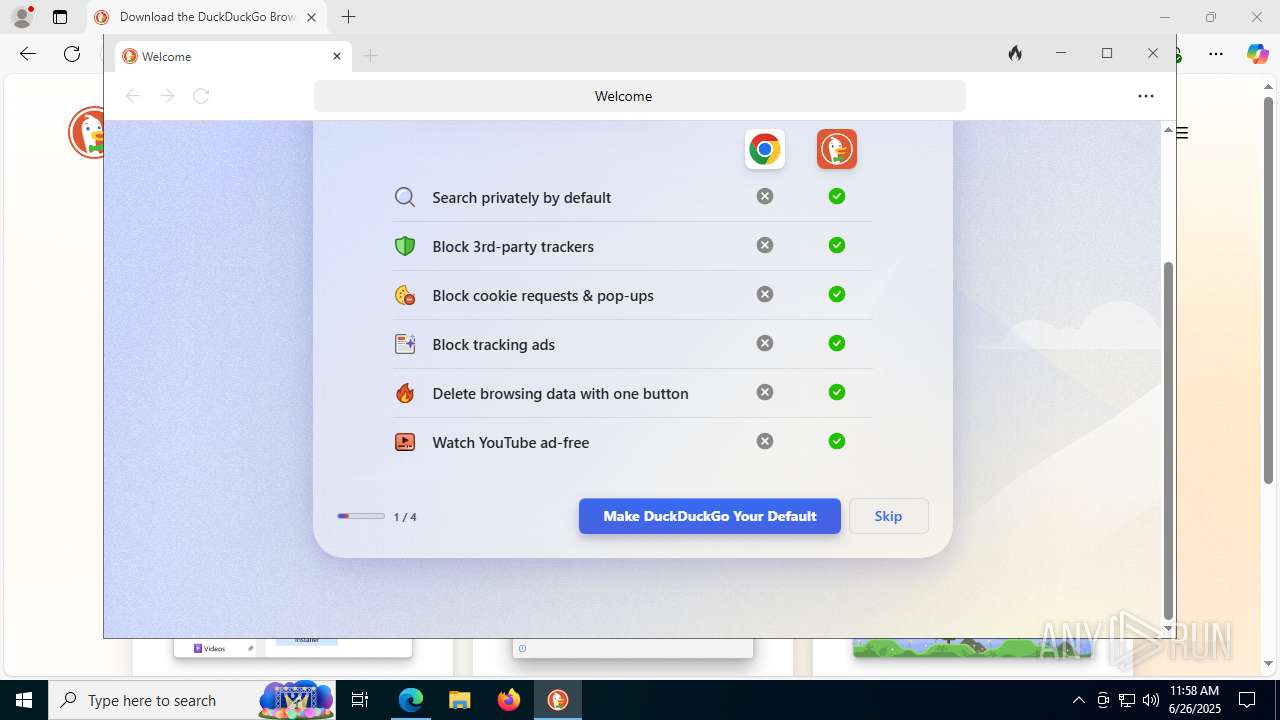1280x720 pixels.
Task: Click the cookie icon for cookie requests
Action: (x=405, y=295)
